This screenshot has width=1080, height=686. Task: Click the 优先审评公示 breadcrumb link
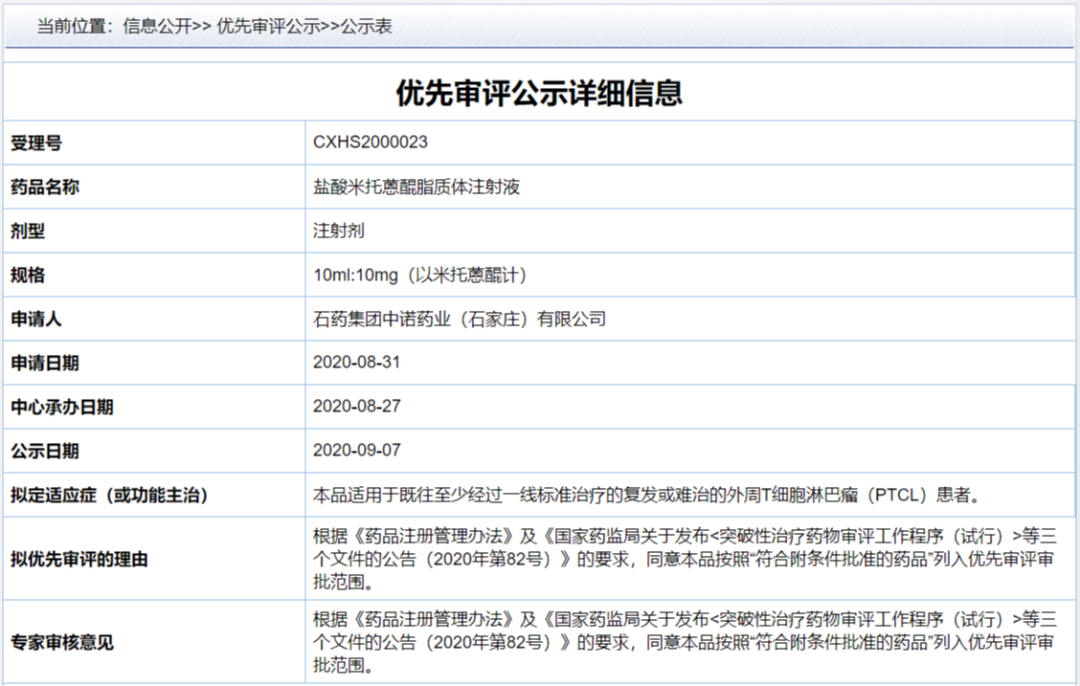[269, 26]
